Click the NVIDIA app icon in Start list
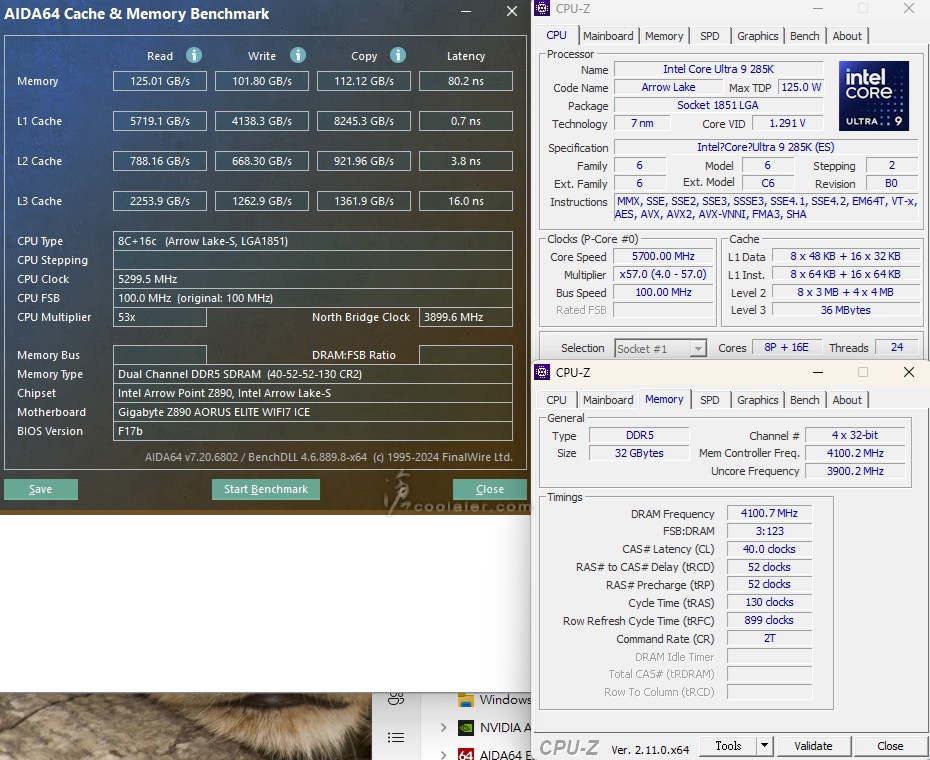 [x=466, y=727]
